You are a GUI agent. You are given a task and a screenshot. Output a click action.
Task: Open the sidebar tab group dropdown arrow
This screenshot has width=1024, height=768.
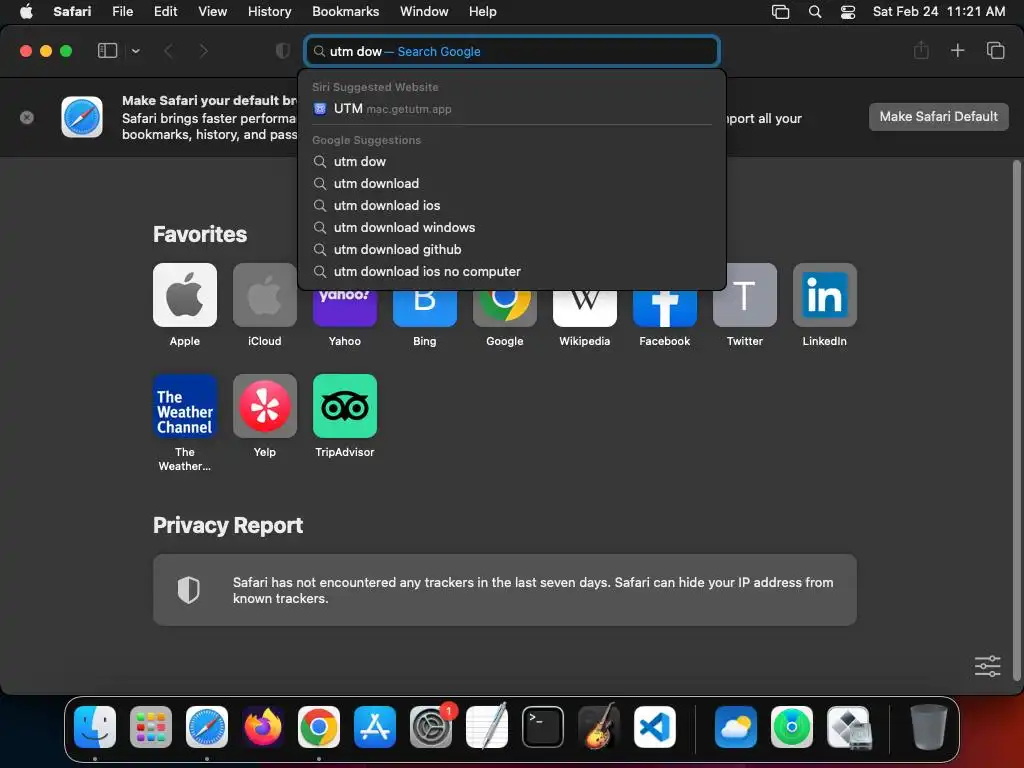click(x=135, y=50)
